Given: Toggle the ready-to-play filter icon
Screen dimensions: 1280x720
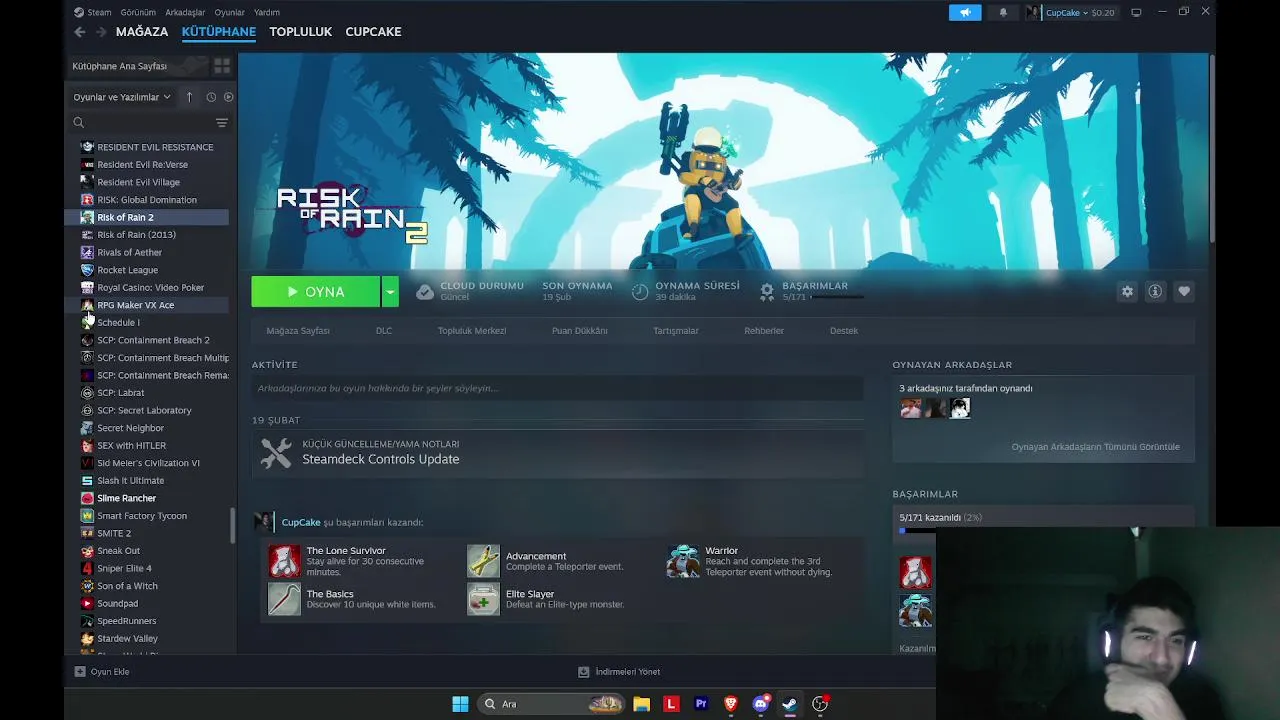Looking at the screenshot, I should click(228, 97).
